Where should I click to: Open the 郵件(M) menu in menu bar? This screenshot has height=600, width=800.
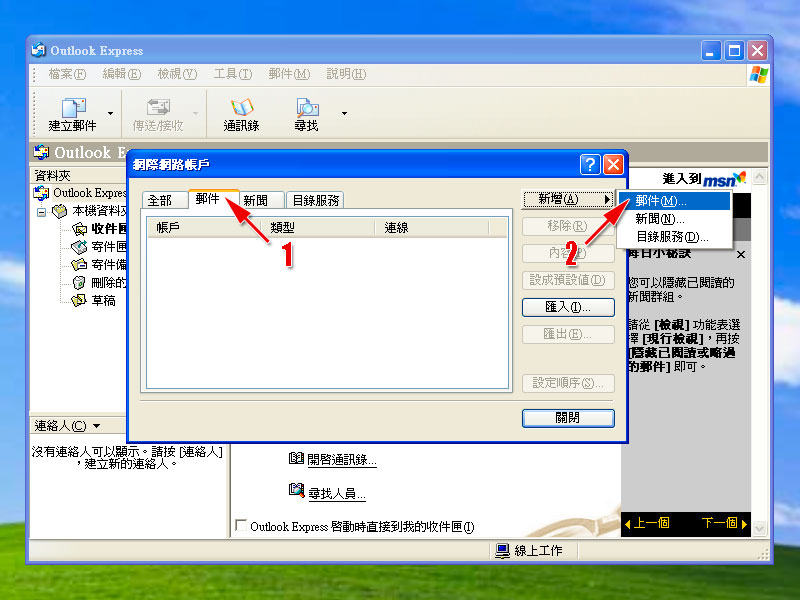(289, 74)
